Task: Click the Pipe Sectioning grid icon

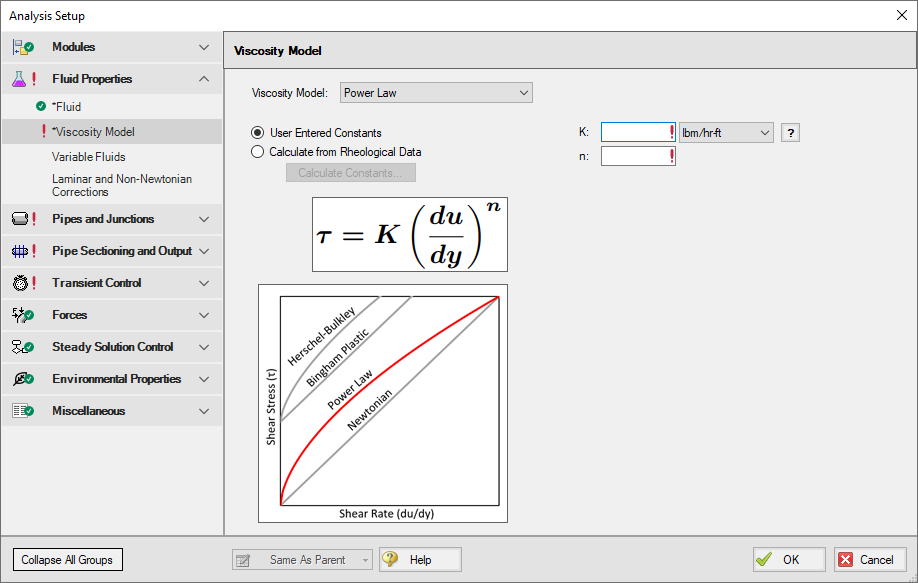Action: (x=21, y=251)
